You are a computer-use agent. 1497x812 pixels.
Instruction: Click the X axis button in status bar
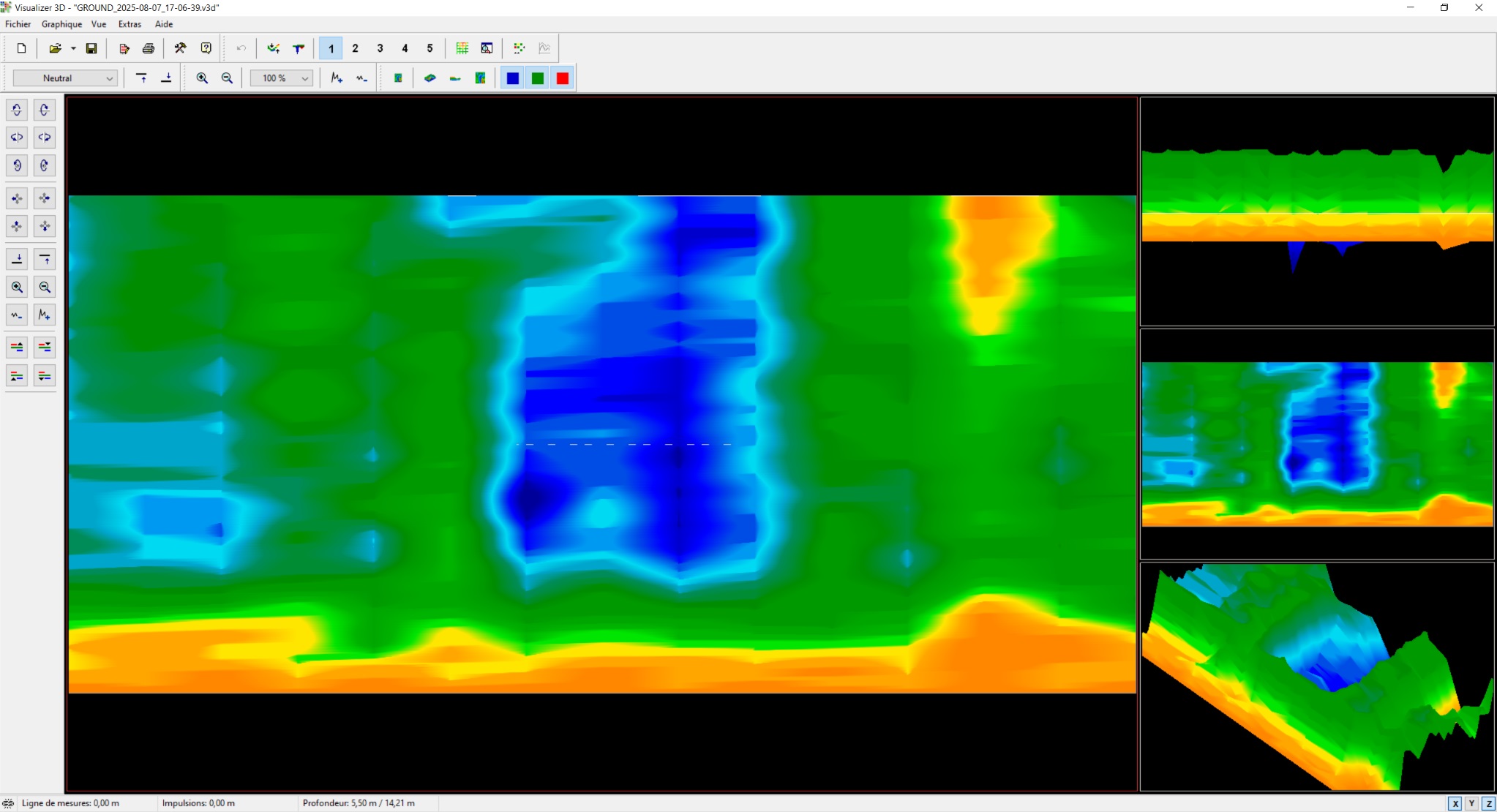(x=1455, y=803)
